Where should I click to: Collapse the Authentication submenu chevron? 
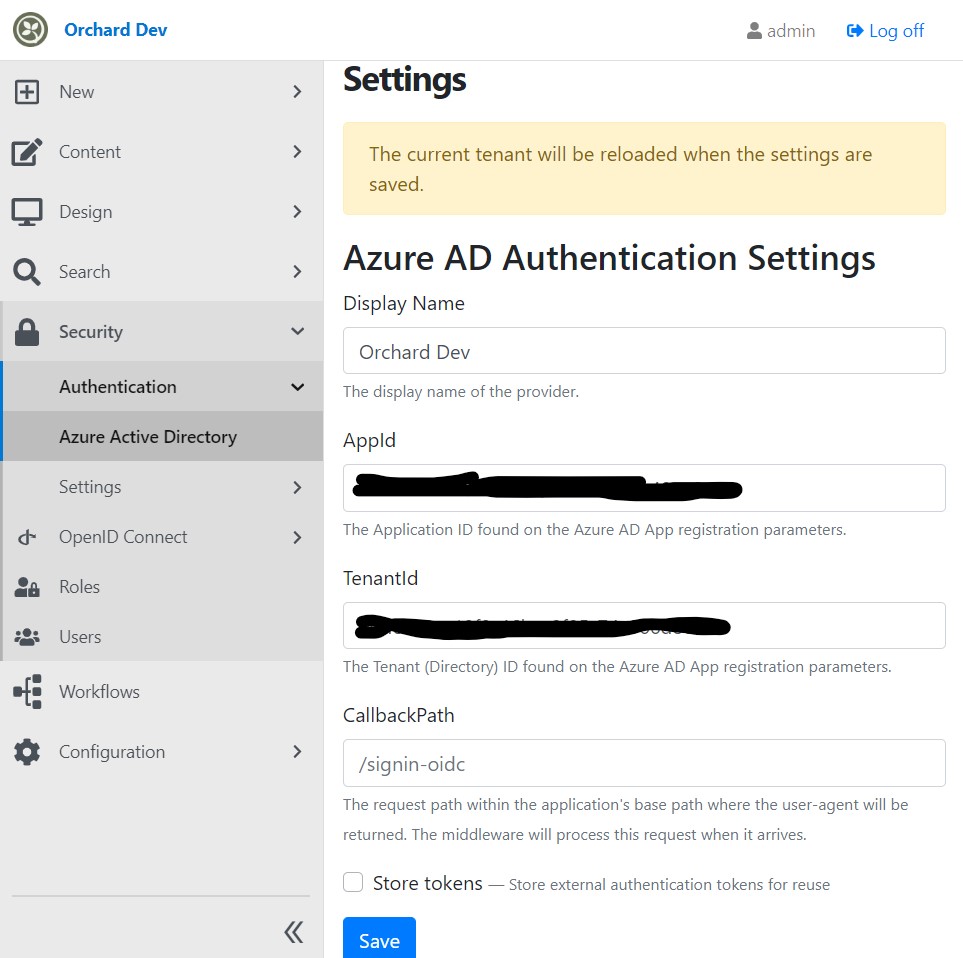tap(297, 387)
